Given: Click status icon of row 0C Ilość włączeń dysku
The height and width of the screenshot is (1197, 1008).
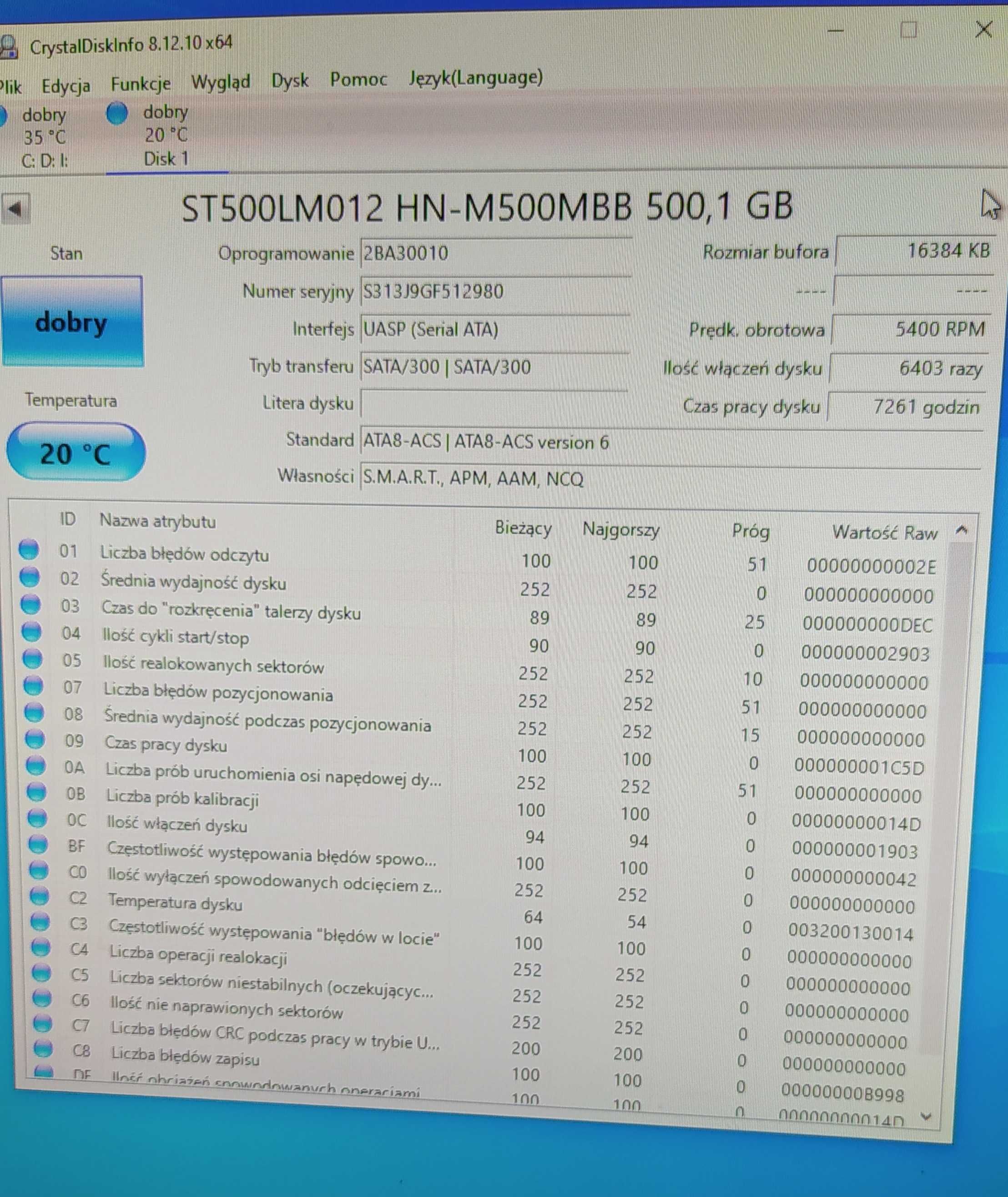Looking at the screenshot, I should 37,818.
